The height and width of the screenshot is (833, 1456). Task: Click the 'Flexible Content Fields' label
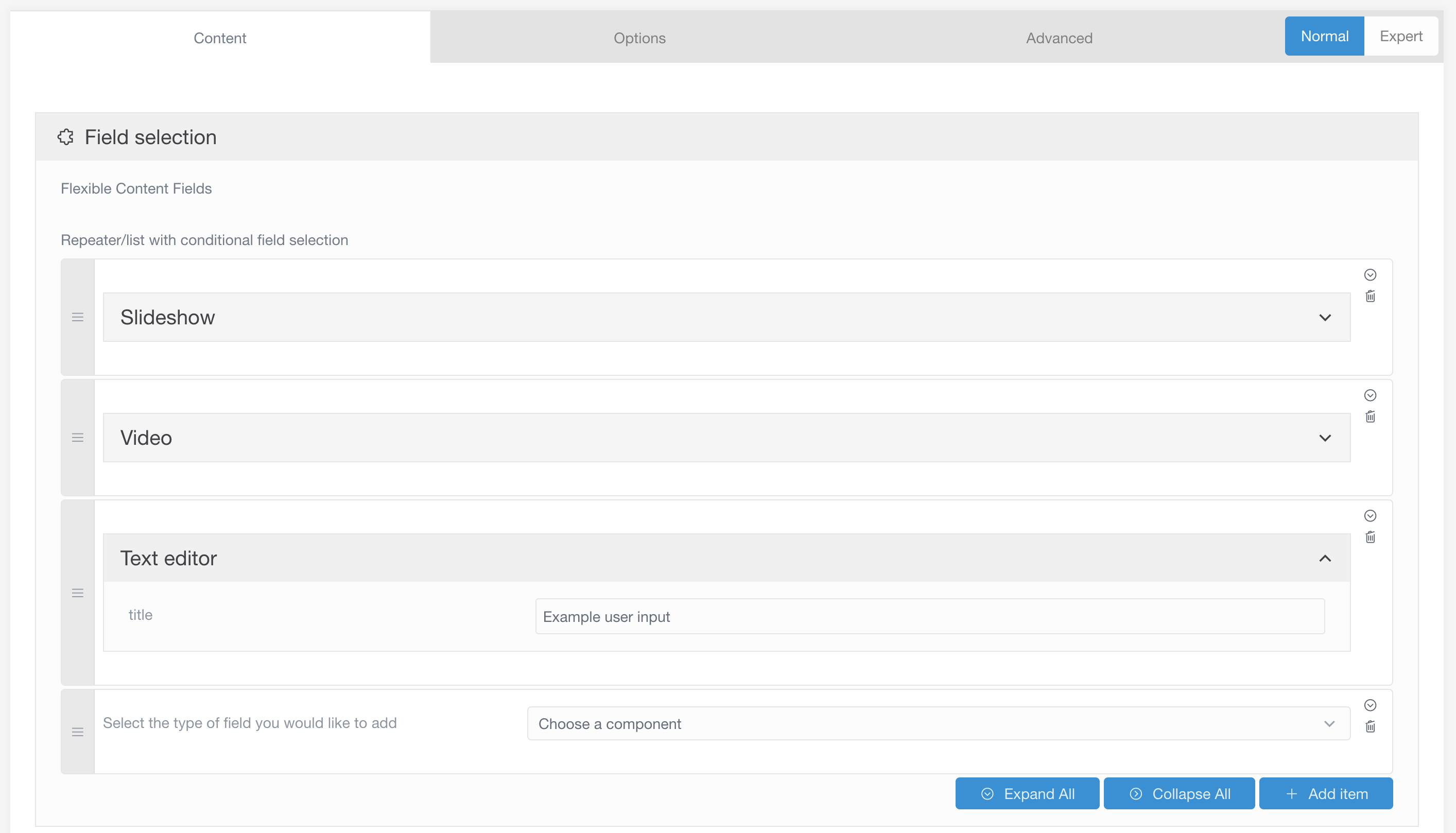[x=136, y=189]
